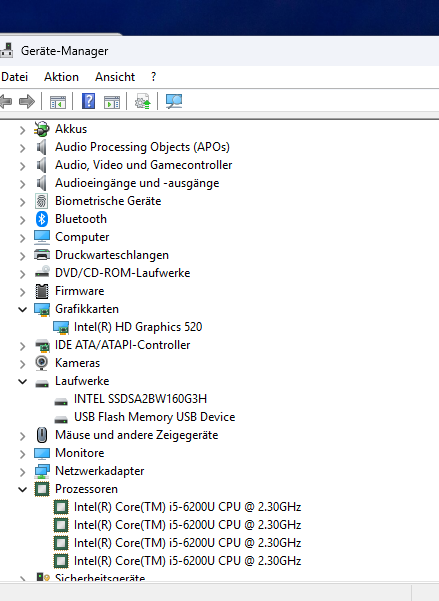
Task: Select the IDE ATA/ATAPI-Controller label
Action: click(x=123, y=345)
